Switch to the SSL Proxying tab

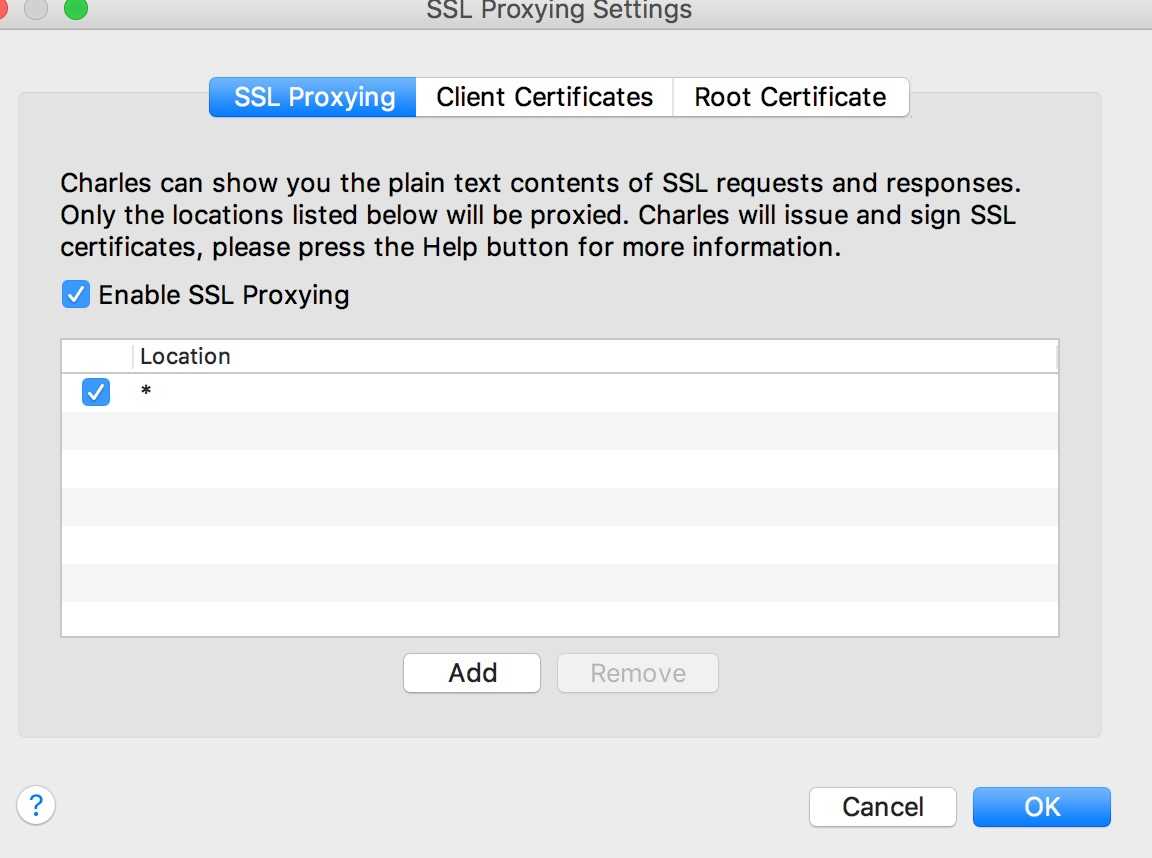pos(313,97)
